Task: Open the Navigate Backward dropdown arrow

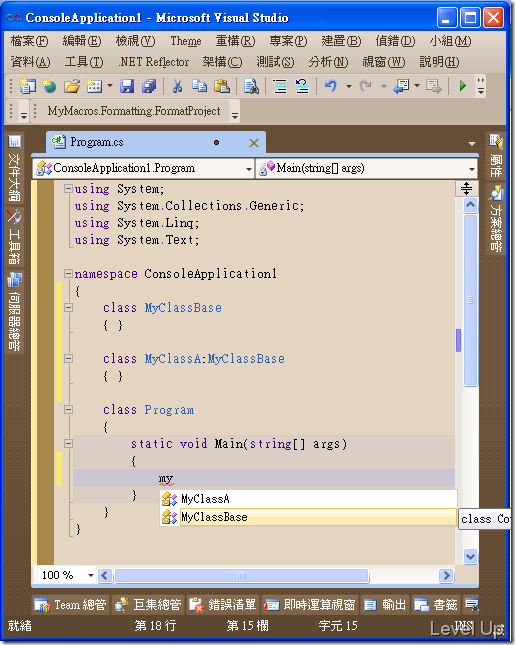Action: pos(417,86)
